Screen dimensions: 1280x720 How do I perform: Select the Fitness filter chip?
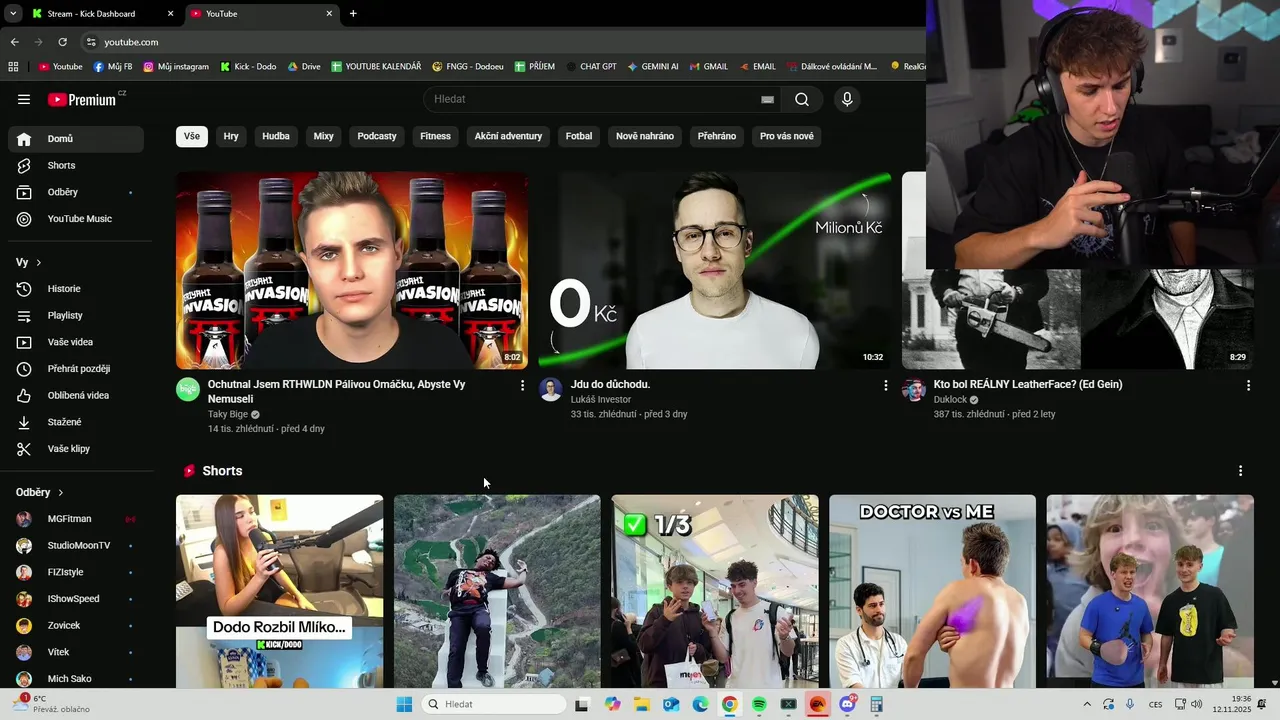435,136
